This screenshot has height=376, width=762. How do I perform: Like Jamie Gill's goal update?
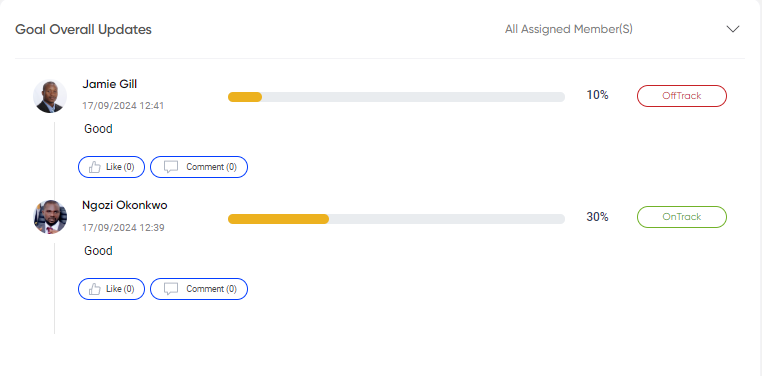click(111, 167)
